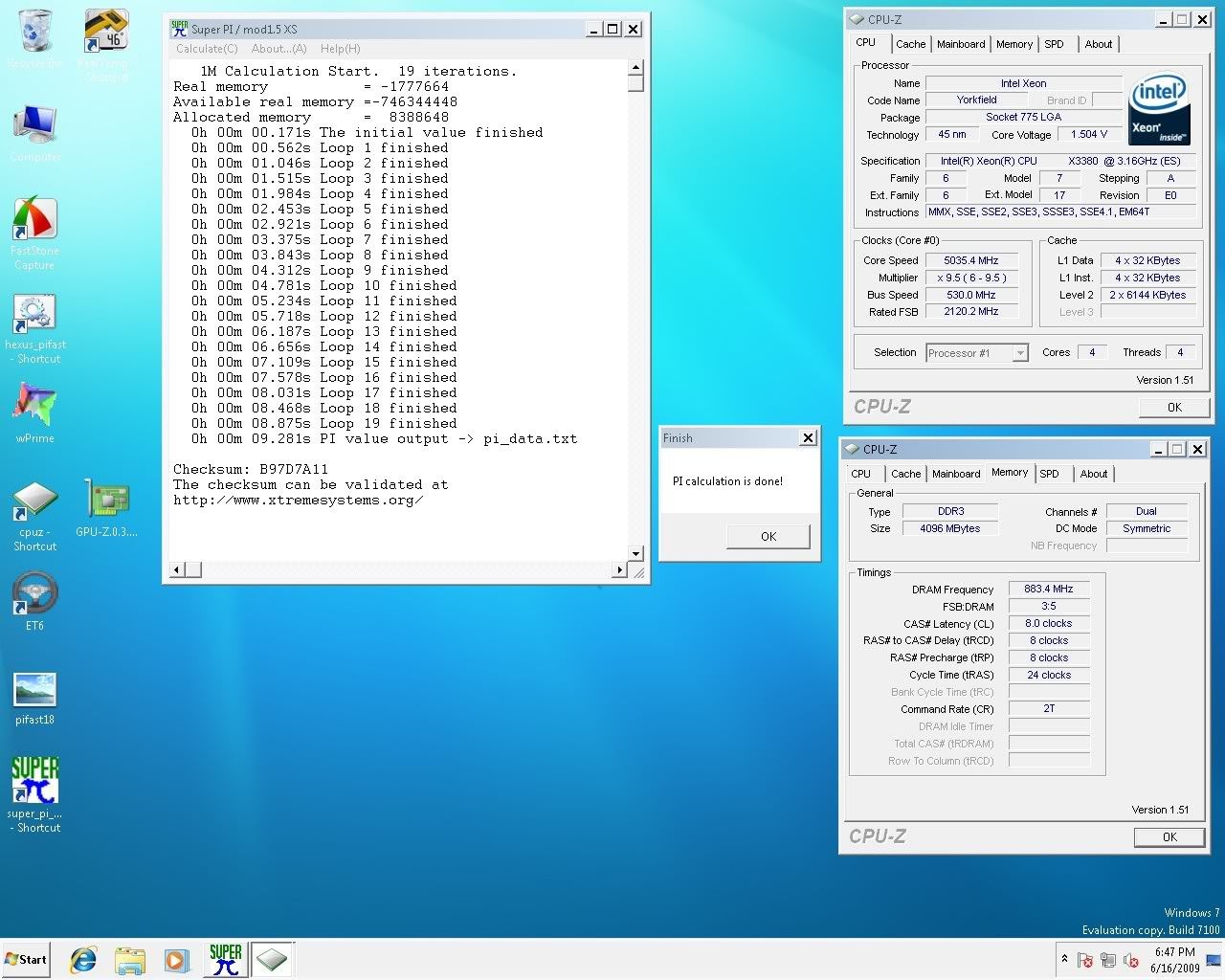Open Windows Media Player taskbar icon
This screenshot has width=1225, height=980.
coord(176,960)
